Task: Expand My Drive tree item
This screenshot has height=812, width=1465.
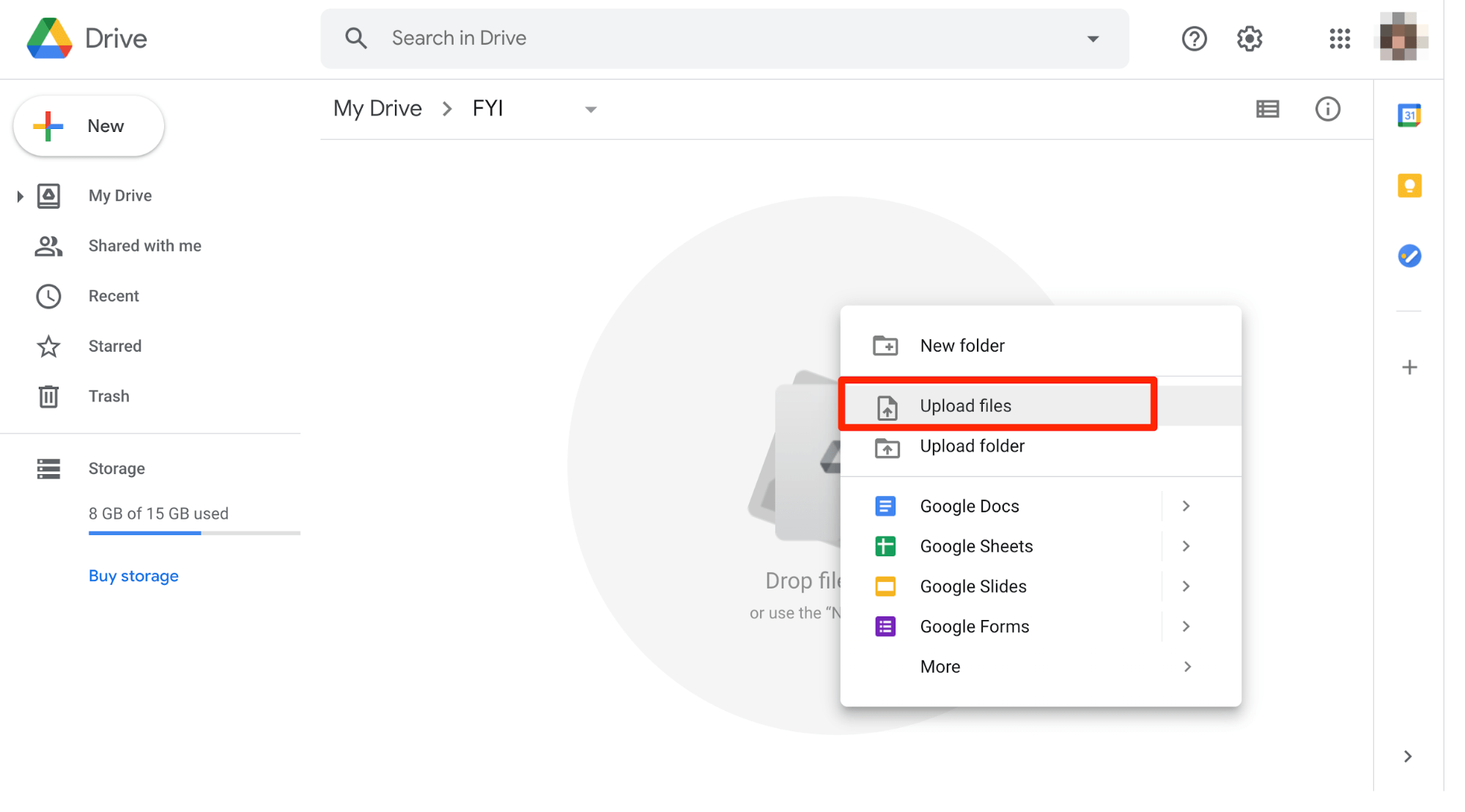Action: pyautogui.click(x=18, y=196)
